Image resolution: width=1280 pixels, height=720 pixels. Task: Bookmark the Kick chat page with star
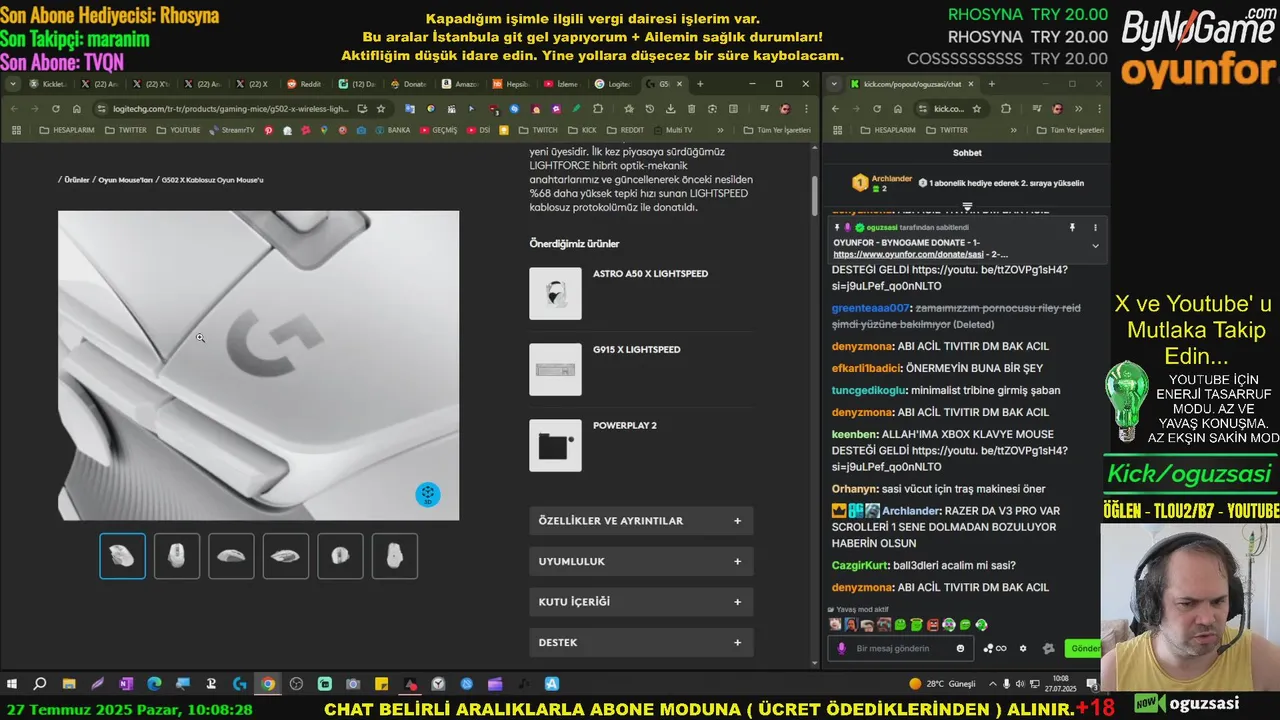pos(977,108)
